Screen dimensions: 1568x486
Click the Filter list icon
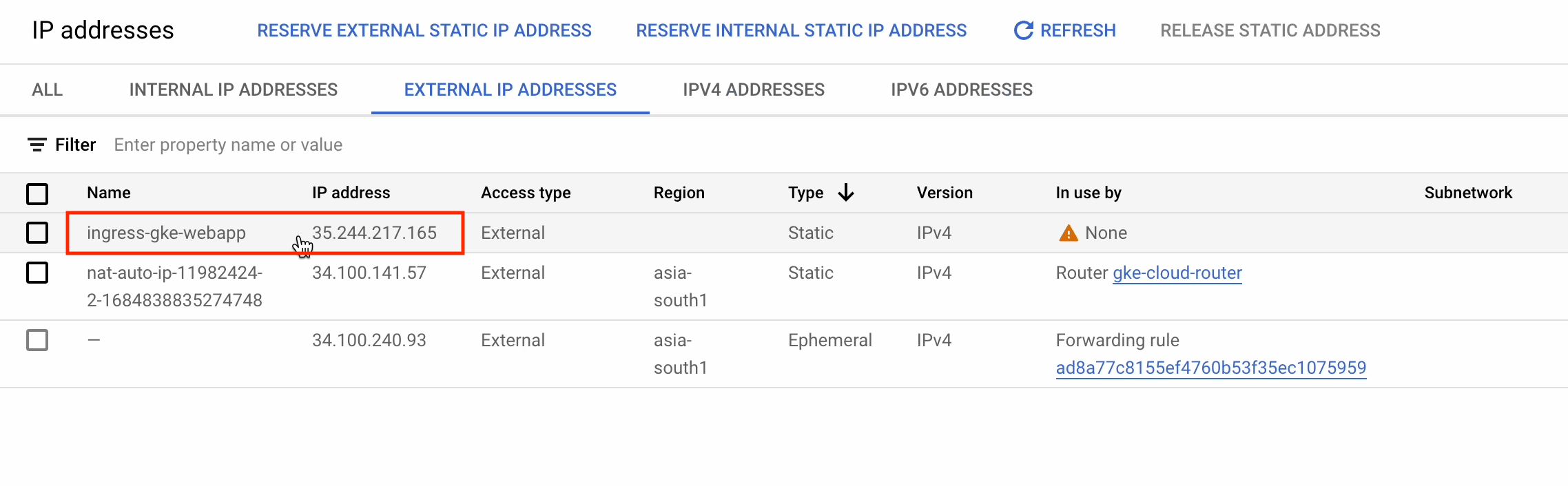point(37,145)
